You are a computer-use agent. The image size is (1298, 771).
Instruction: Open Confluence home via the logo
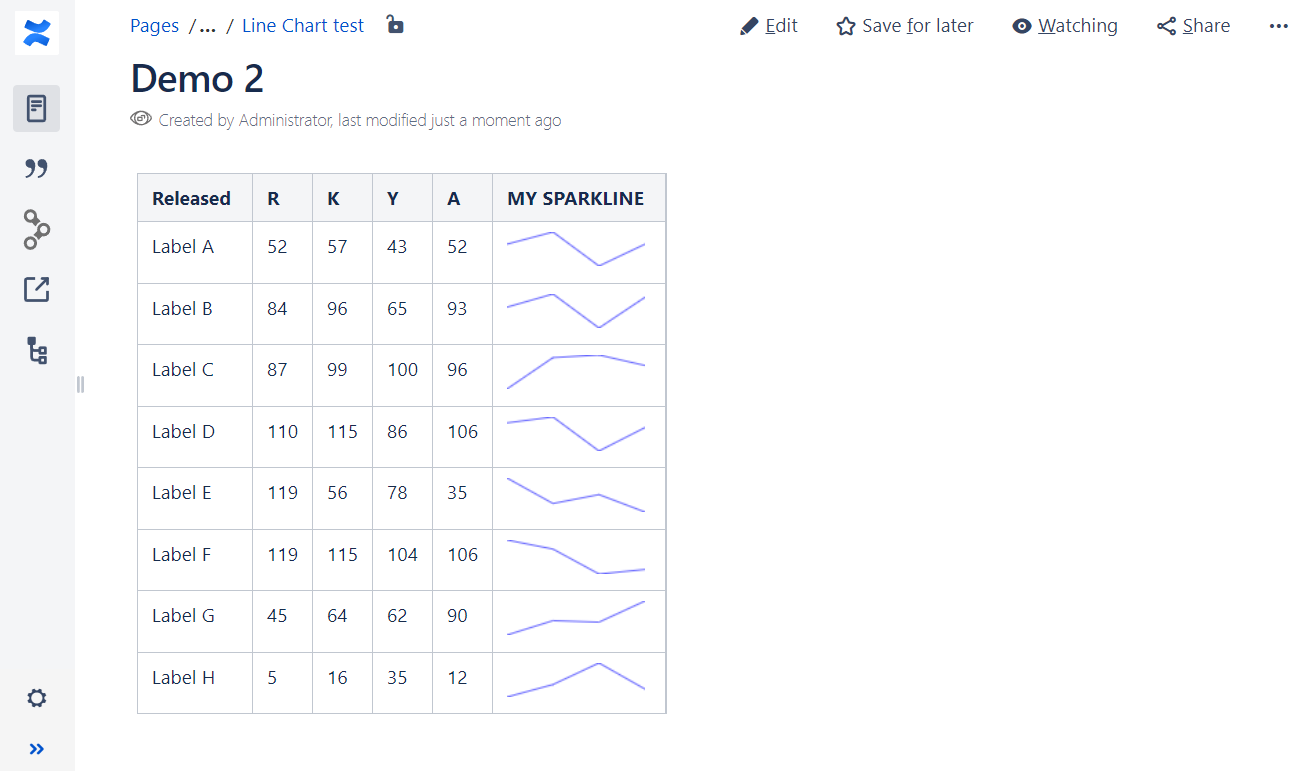tap(36, 32)
